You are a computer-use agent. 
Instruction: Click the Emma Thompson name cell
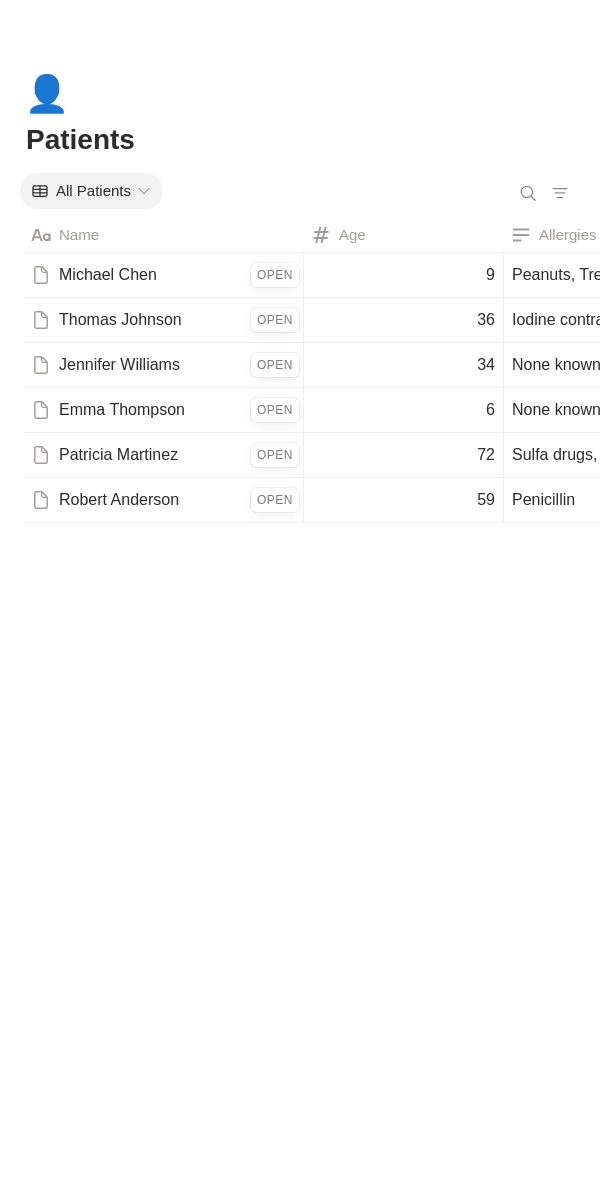[164, 410]
